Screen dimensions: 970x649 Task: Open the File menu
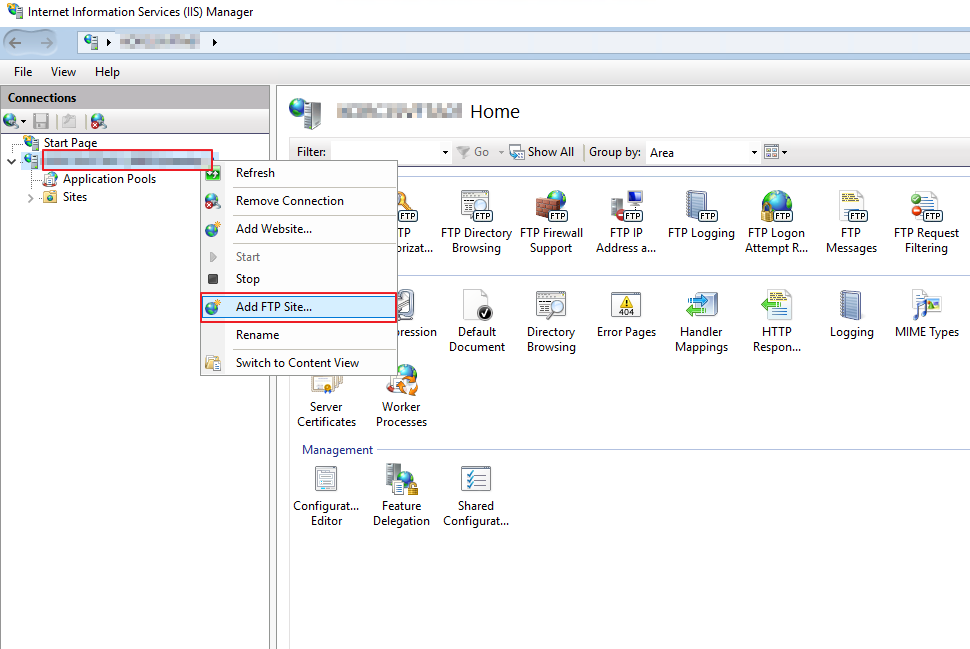[23, 72]
